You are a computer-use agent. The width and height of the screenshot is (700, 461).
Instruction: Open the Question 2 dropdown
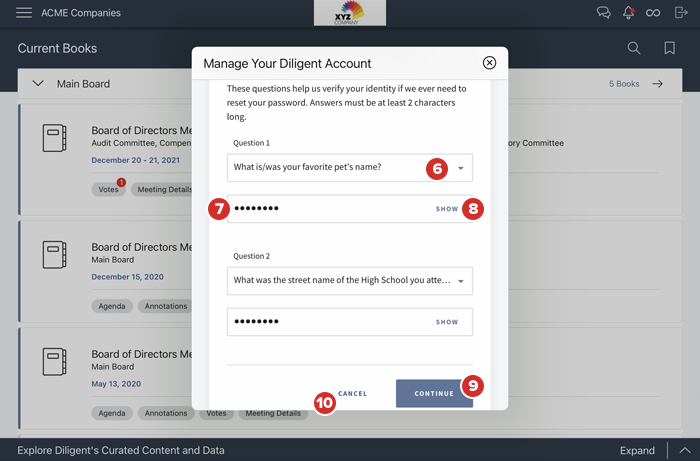click(460, 281)
